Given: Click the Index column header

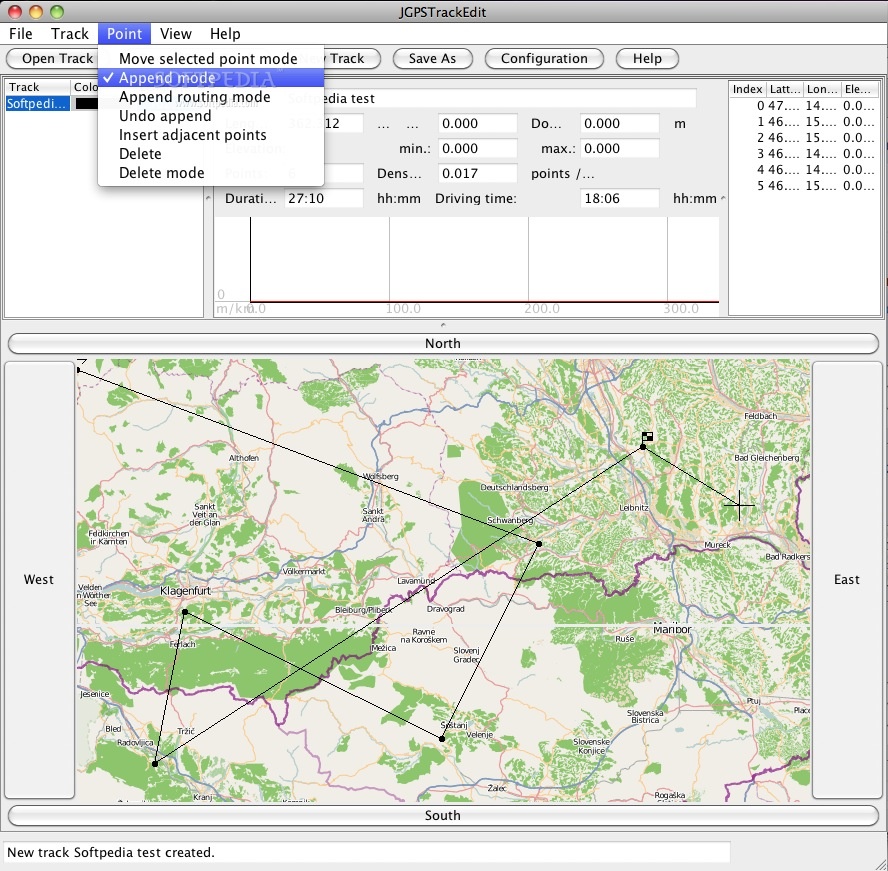Looking at the screenshot, I should 748,89.
